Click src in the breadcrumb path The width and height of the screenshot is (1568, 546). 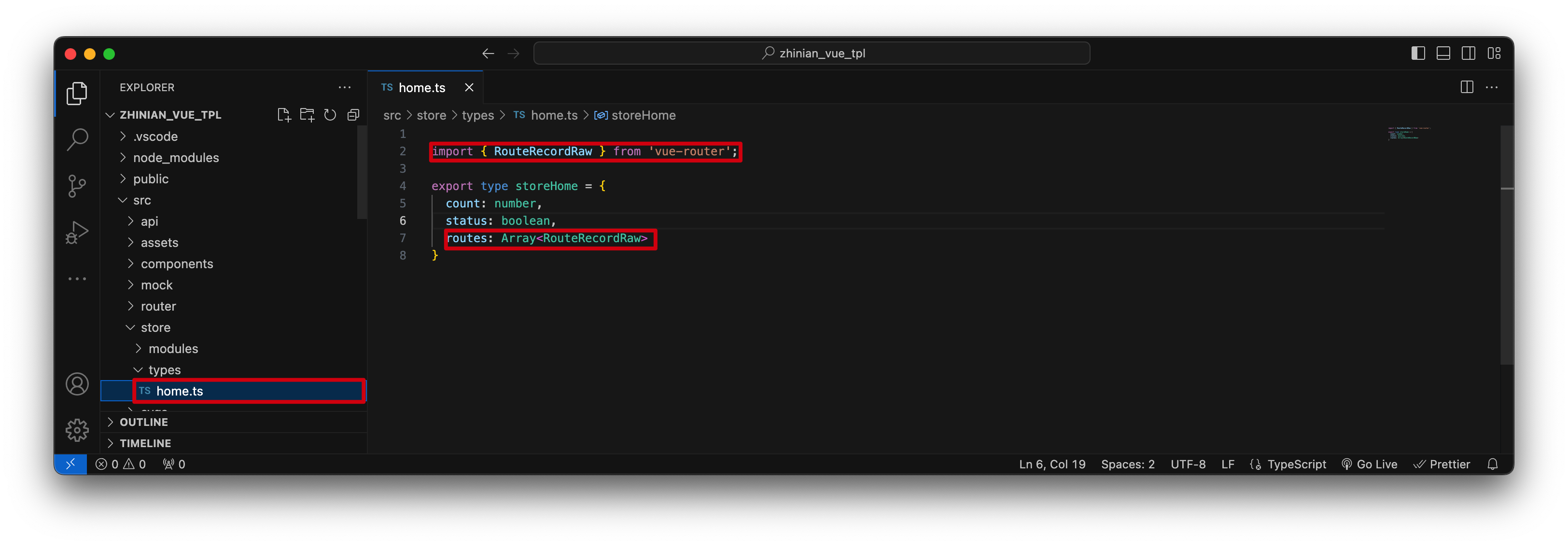pos(392,116)
